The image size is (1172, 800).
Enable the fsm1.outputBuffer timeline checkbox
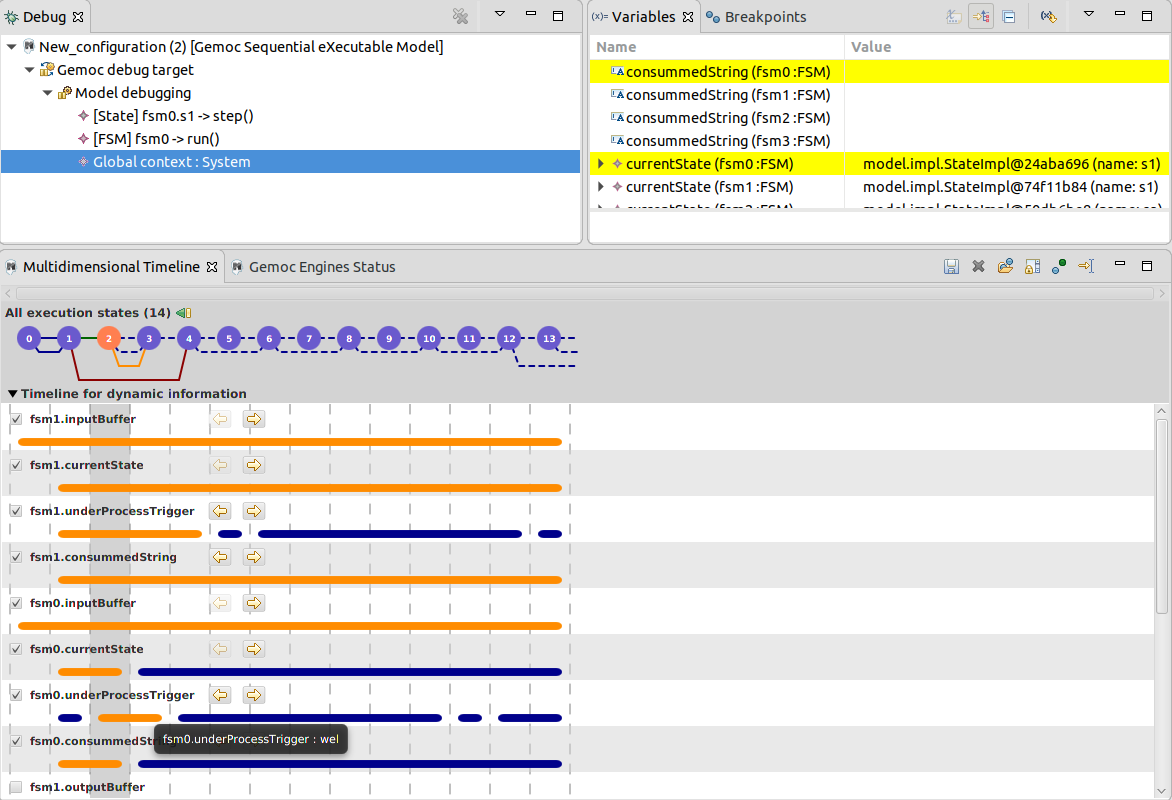[x=15, y=787]
